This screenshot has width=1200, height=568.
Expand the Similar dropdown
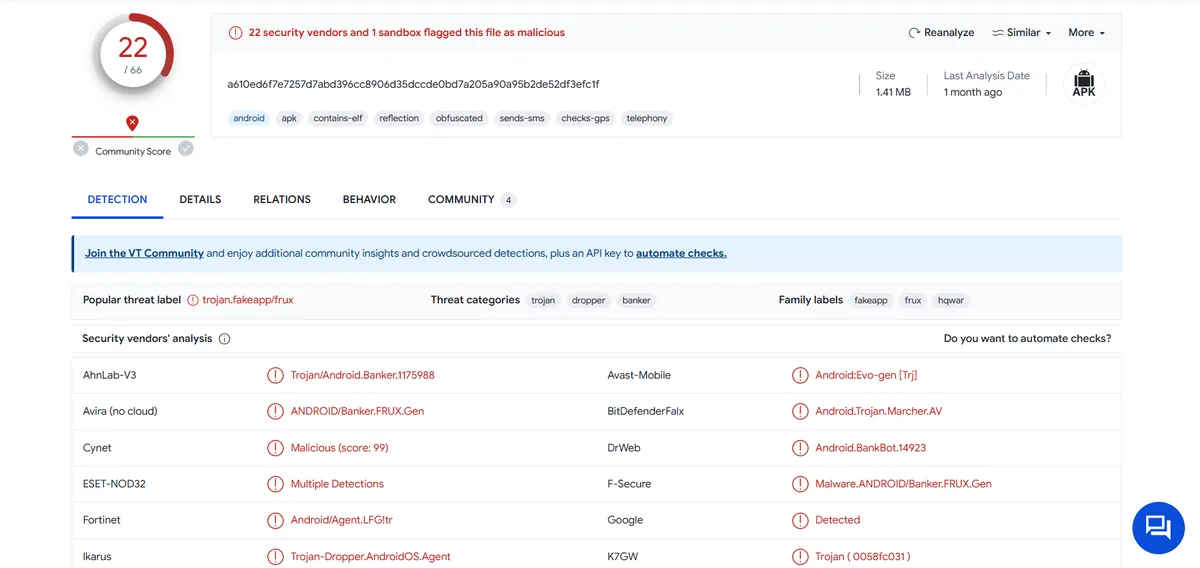click(1021, 33)
